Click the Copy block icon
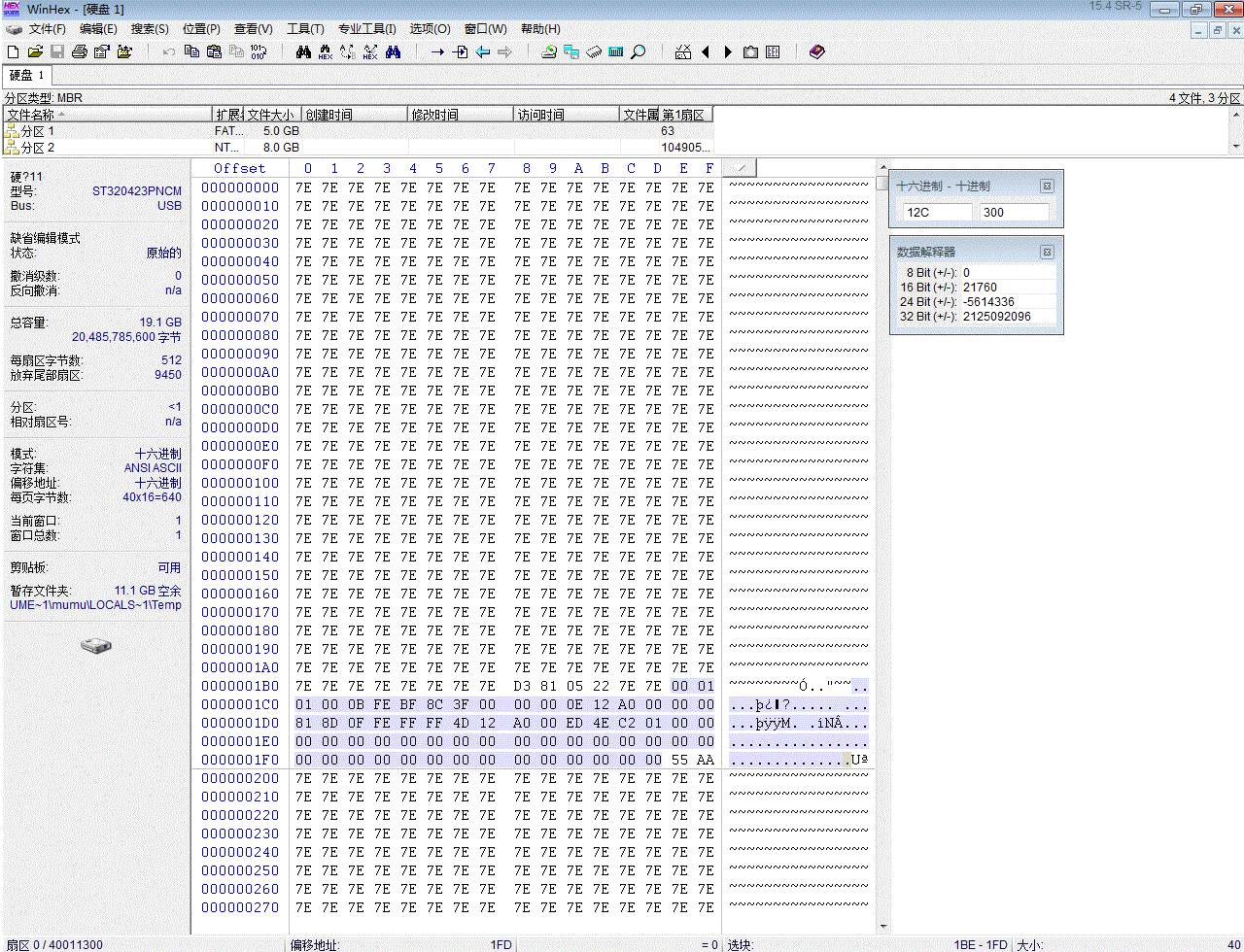 tap(191, 51)
